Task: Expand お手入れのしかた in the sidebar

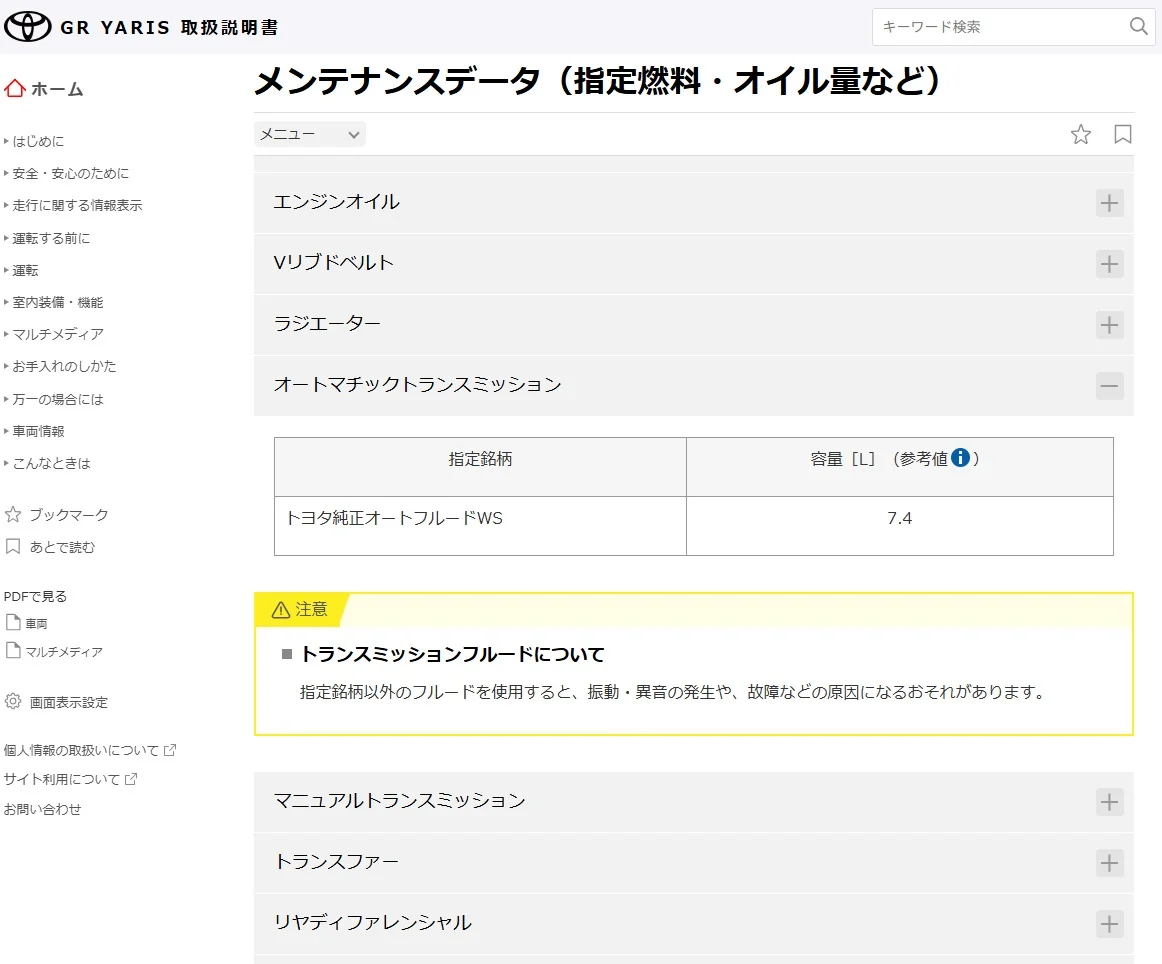Action: coord(60,366)
